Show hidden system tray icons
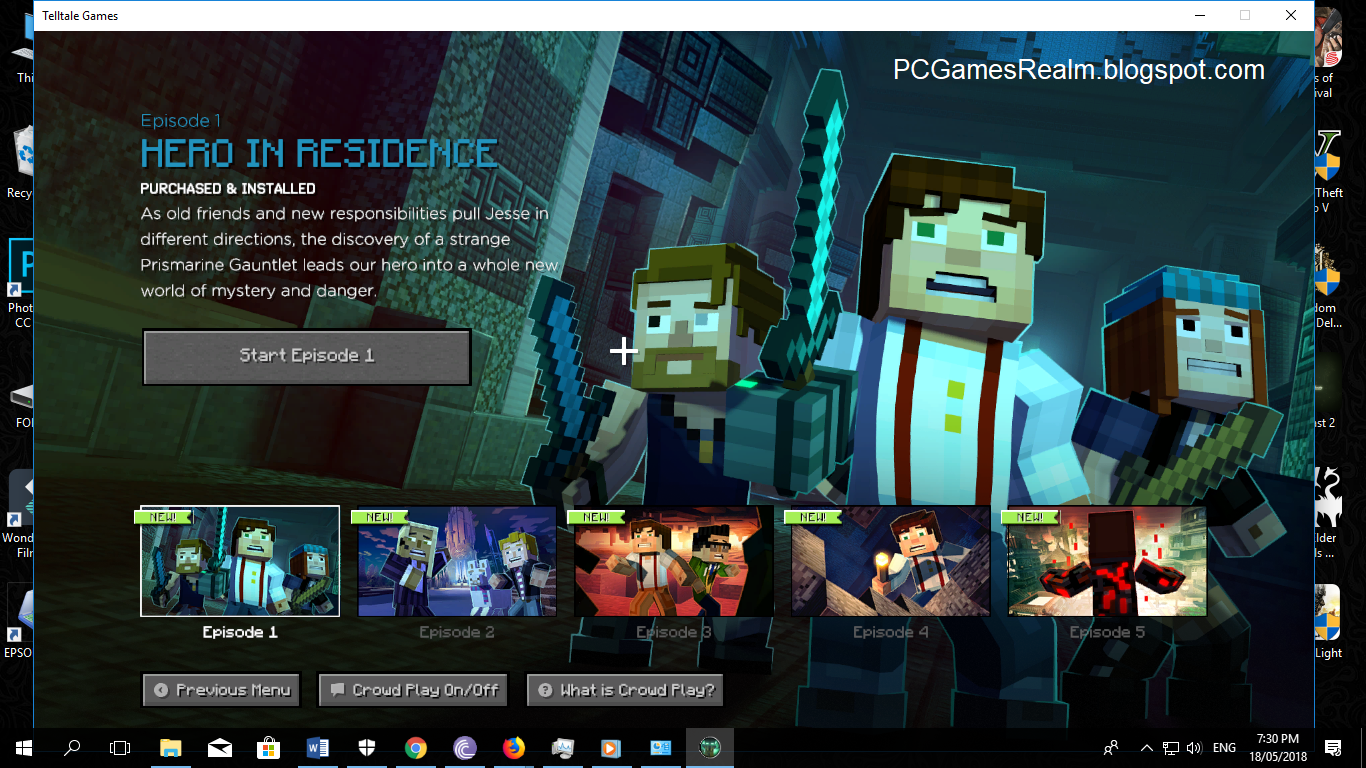The height and width of the screenshot is (768, 1366). click(x=1146, y=747)
